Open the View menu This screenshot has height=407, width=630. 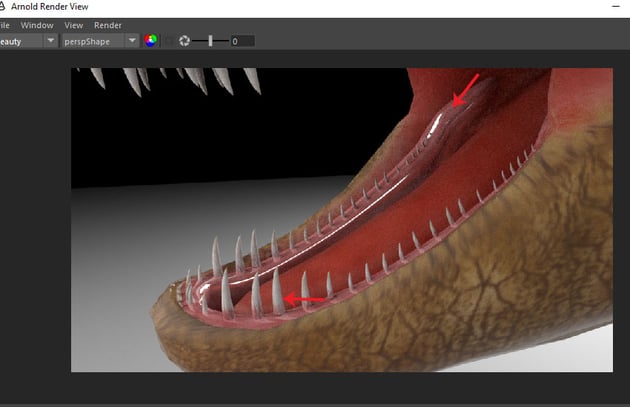[74, 24]
